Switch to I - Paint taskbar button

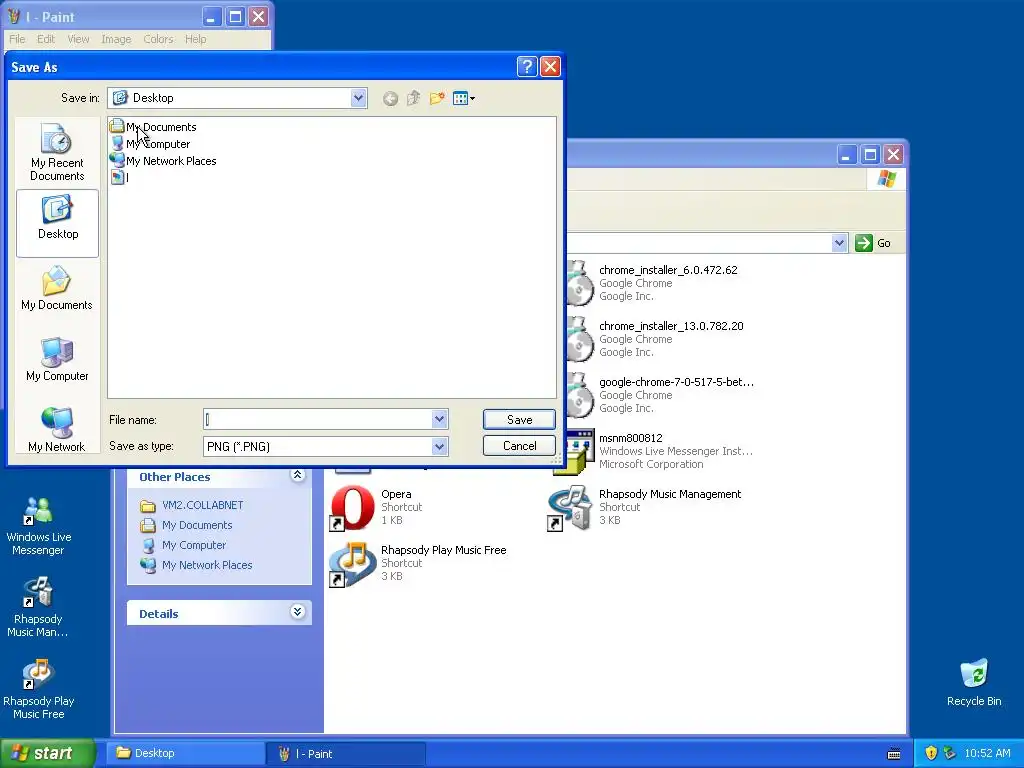(346, 754)
